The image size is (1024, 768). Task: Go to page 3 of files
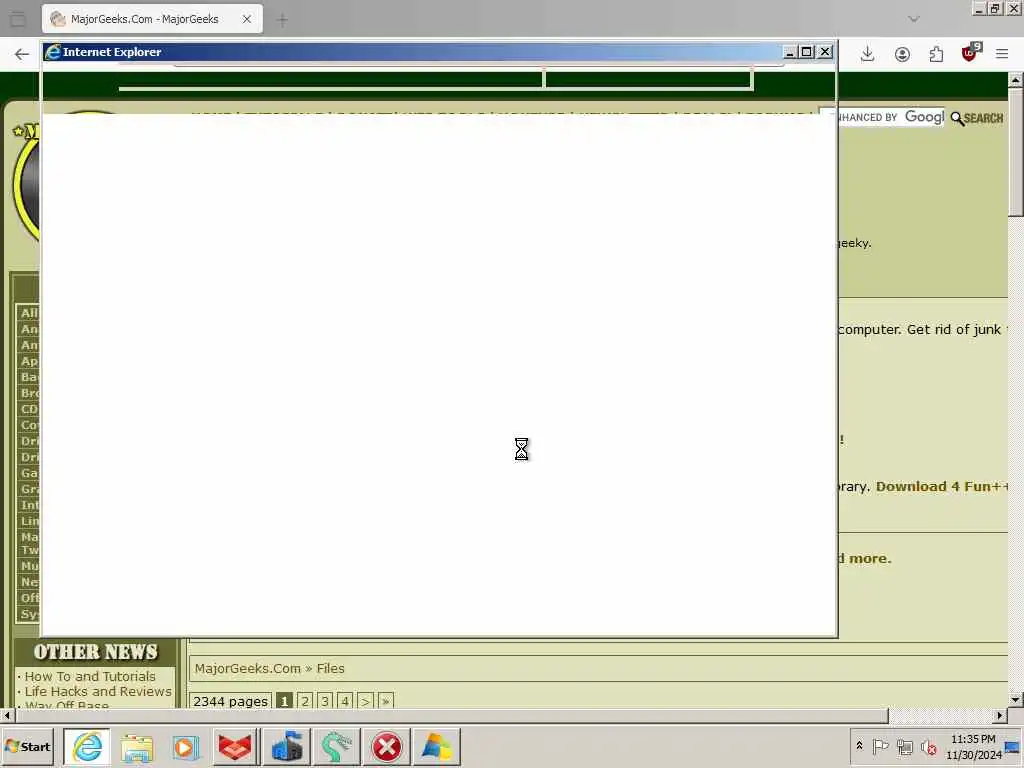click(325, 701)
